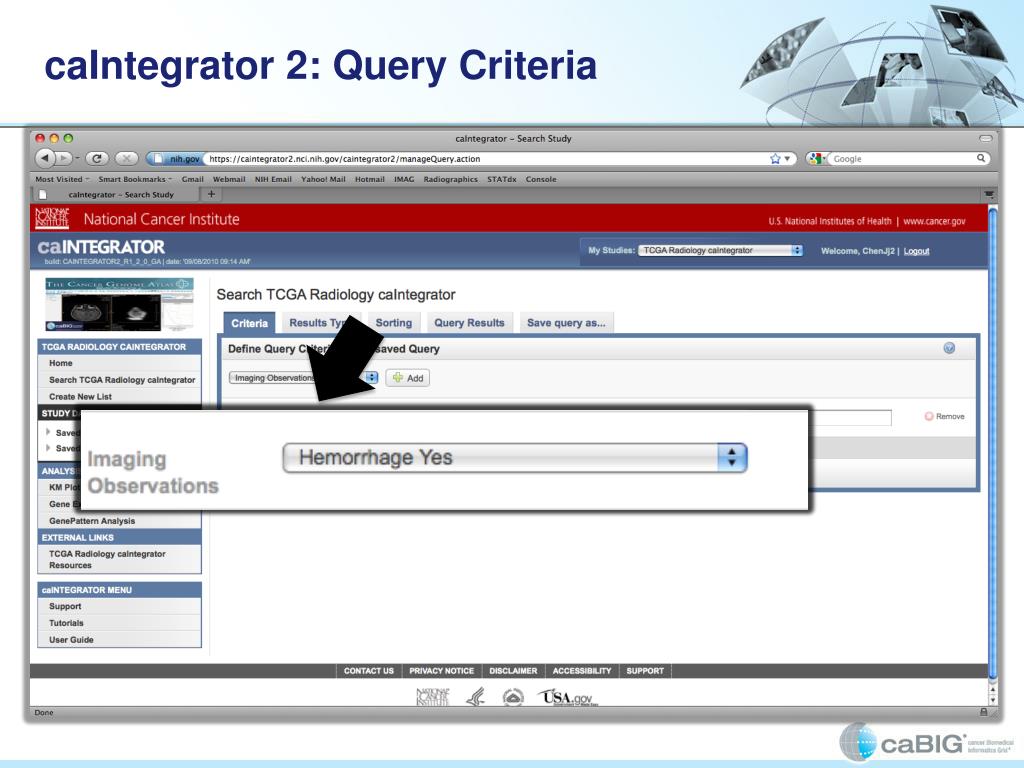Click the tab list icon at tab bar end

click(989, 195)
